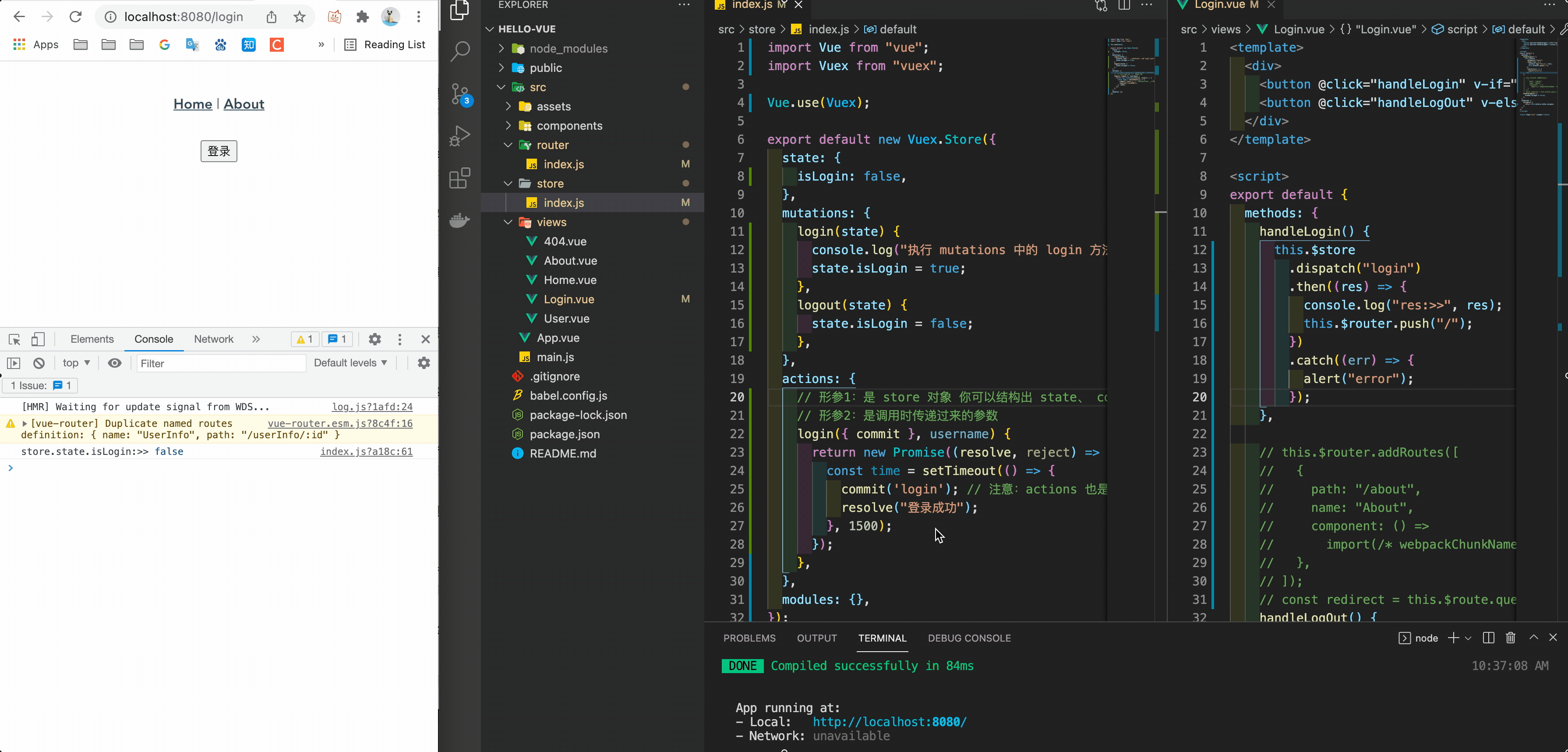The image size is (1568, 752).
Task: Expand the assets folder
Action: [508, 106]
